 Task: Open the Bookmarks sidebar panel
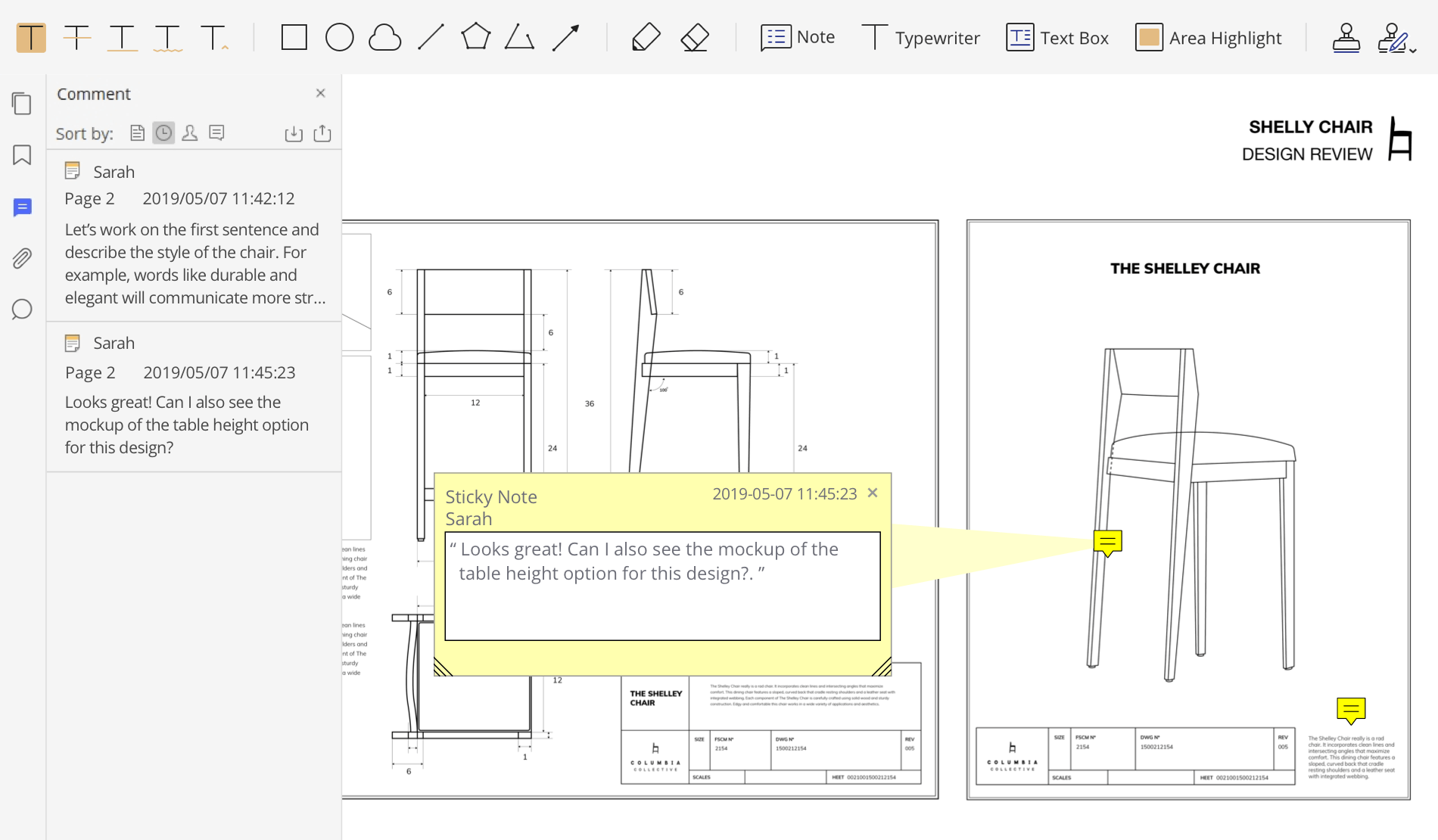22,155
